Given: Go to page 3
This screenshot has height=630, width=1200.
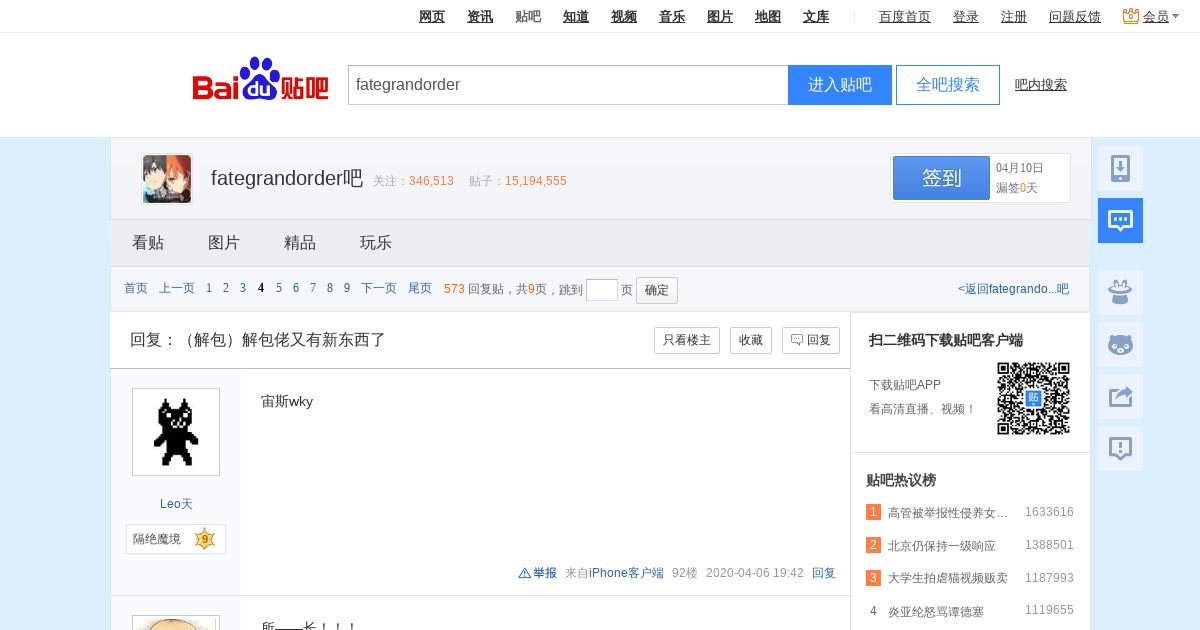Looking at the screenshot, I should click(x=243, y=289).
